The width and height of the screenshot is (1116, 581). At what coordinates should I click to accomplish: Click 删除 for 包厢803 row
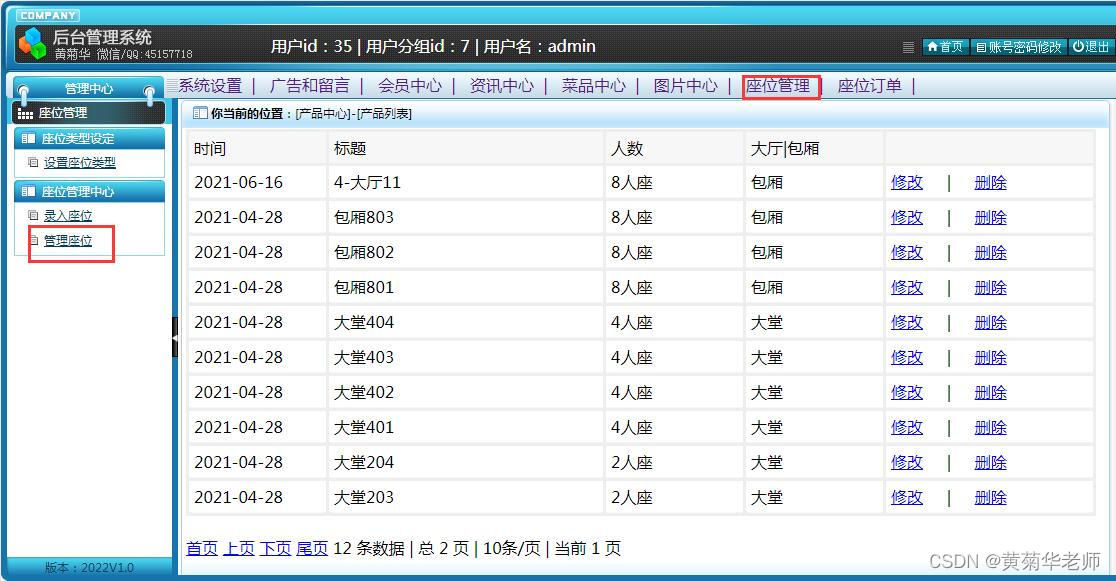[990, 217]
